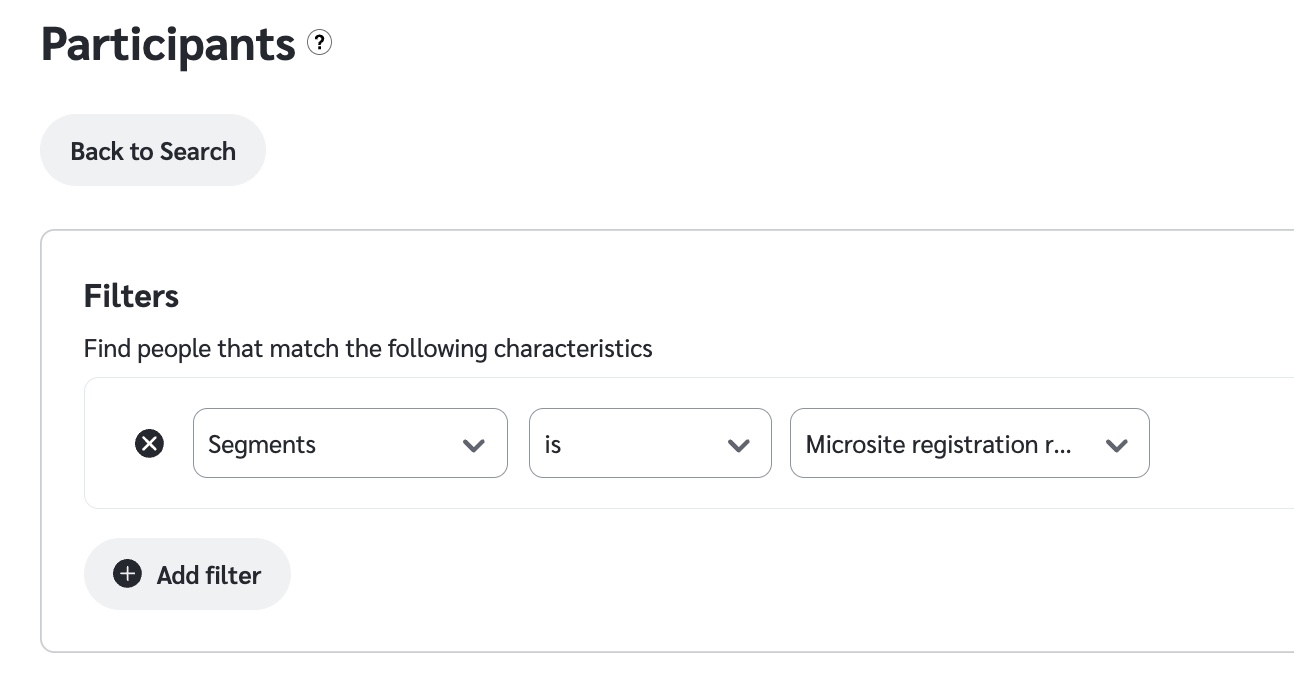
Task: Click the "is" text in the operator box
Action: [553, 444]
